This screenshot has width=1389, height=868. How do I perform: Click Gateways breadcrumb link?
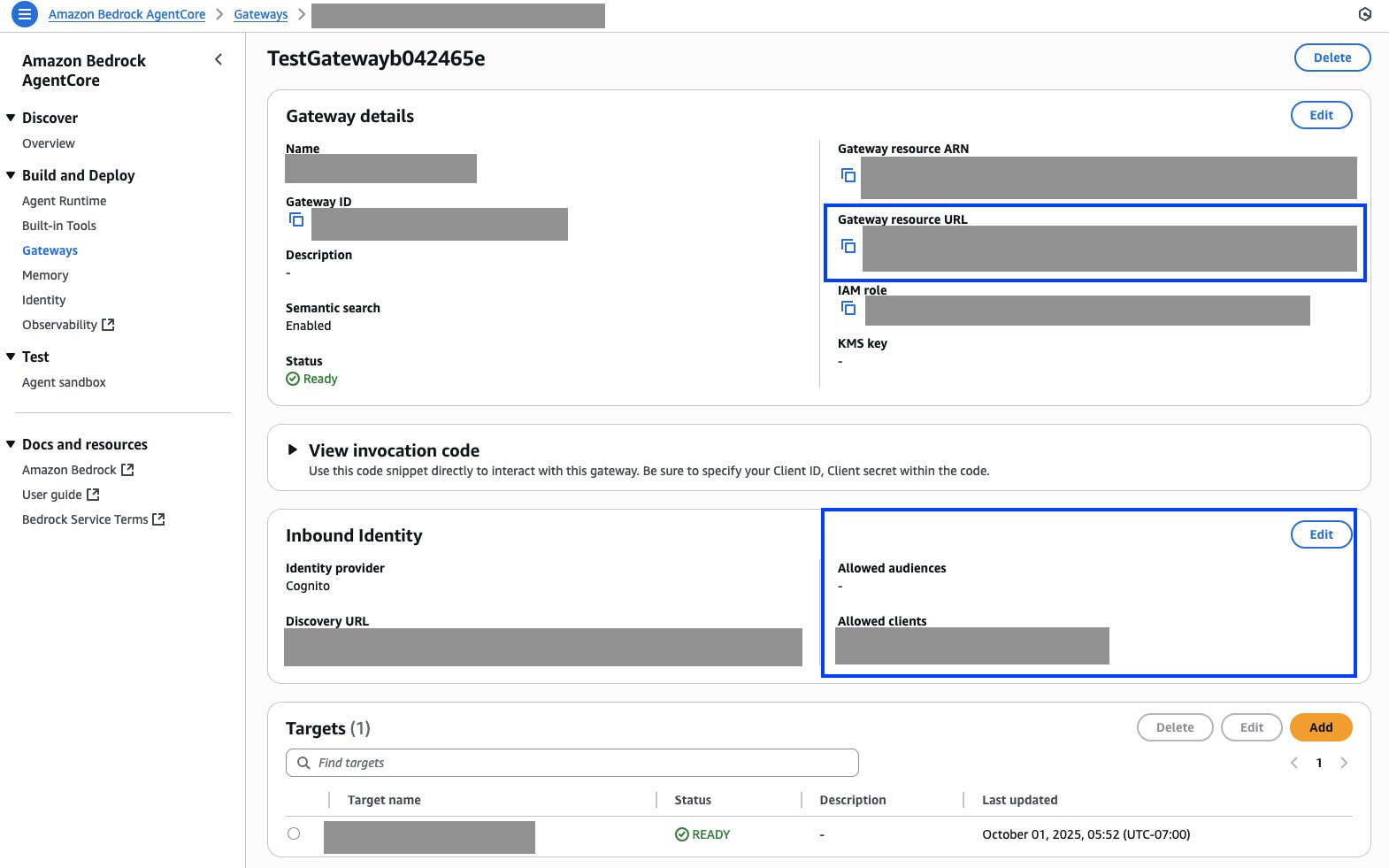[260, 14]
